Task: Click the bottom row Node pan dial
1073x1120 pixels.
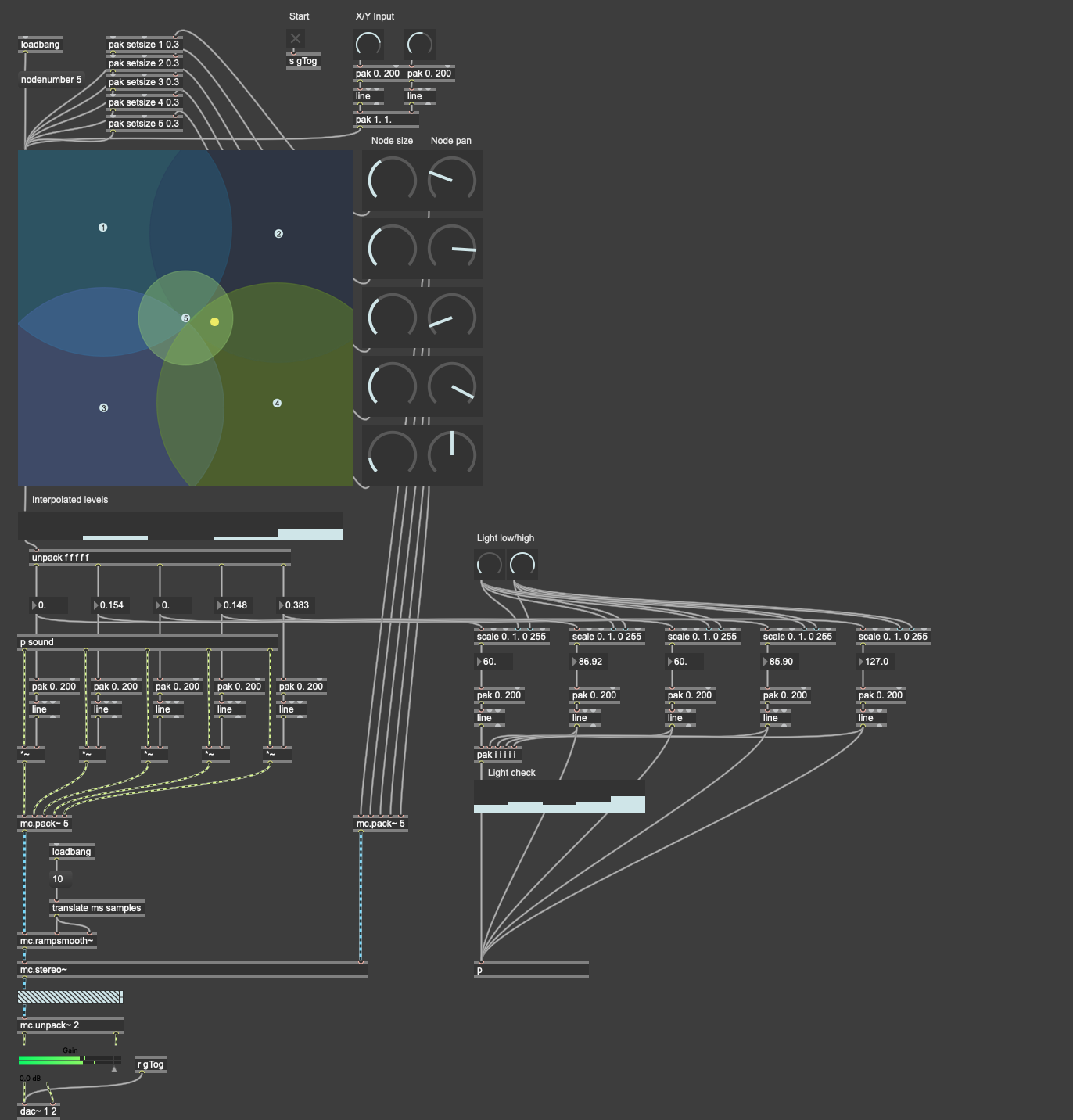Action: (452, 454)
